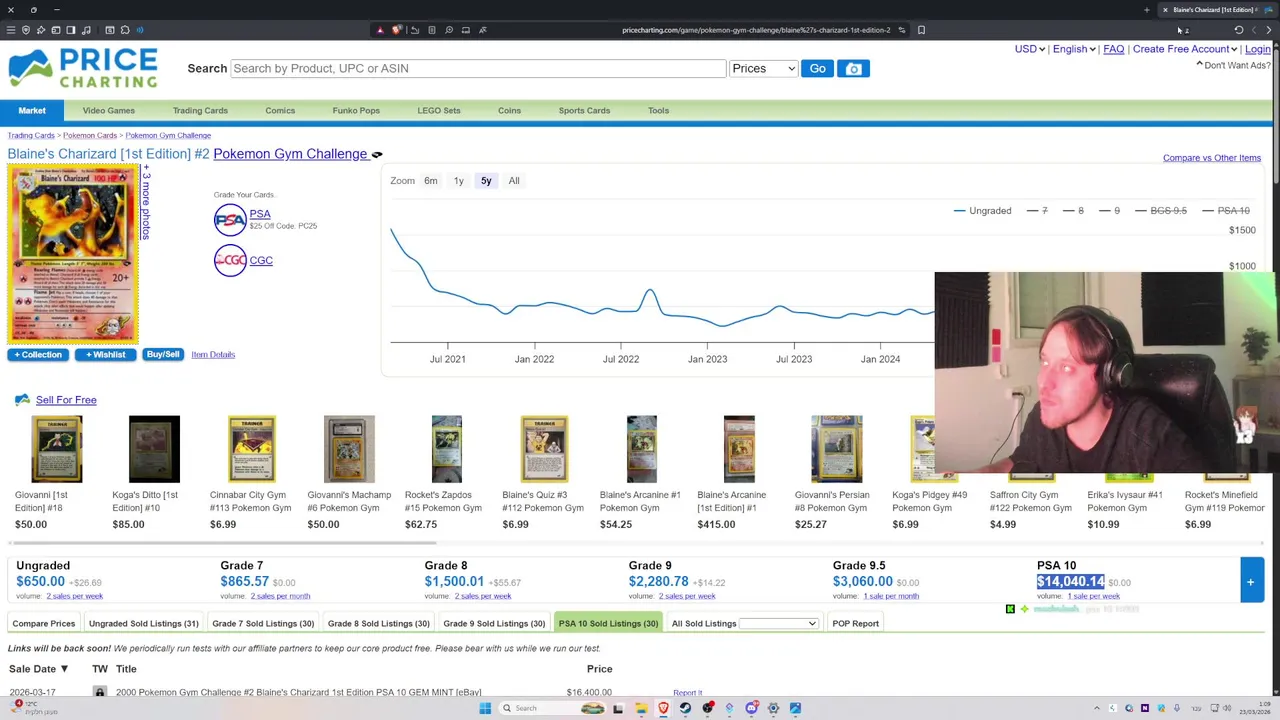1280x720 pixels.
Task: Toggle PSA 10 line in chart legend
Action: point(1225,211)
